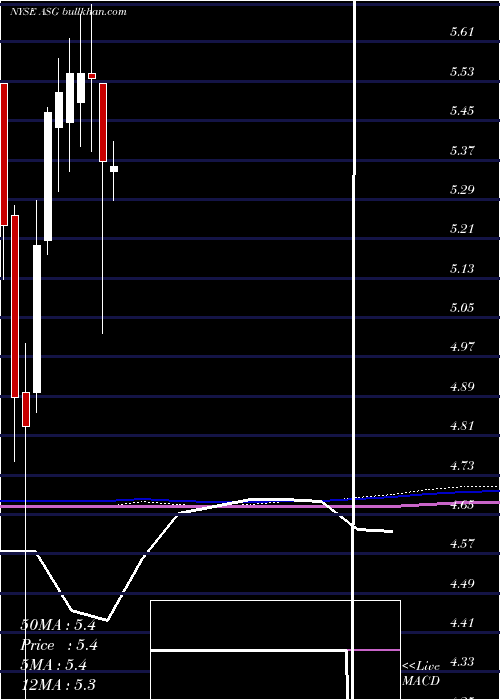Click the 5.37 price axis label
Viewport: 500px width, 700px height.
462,150
